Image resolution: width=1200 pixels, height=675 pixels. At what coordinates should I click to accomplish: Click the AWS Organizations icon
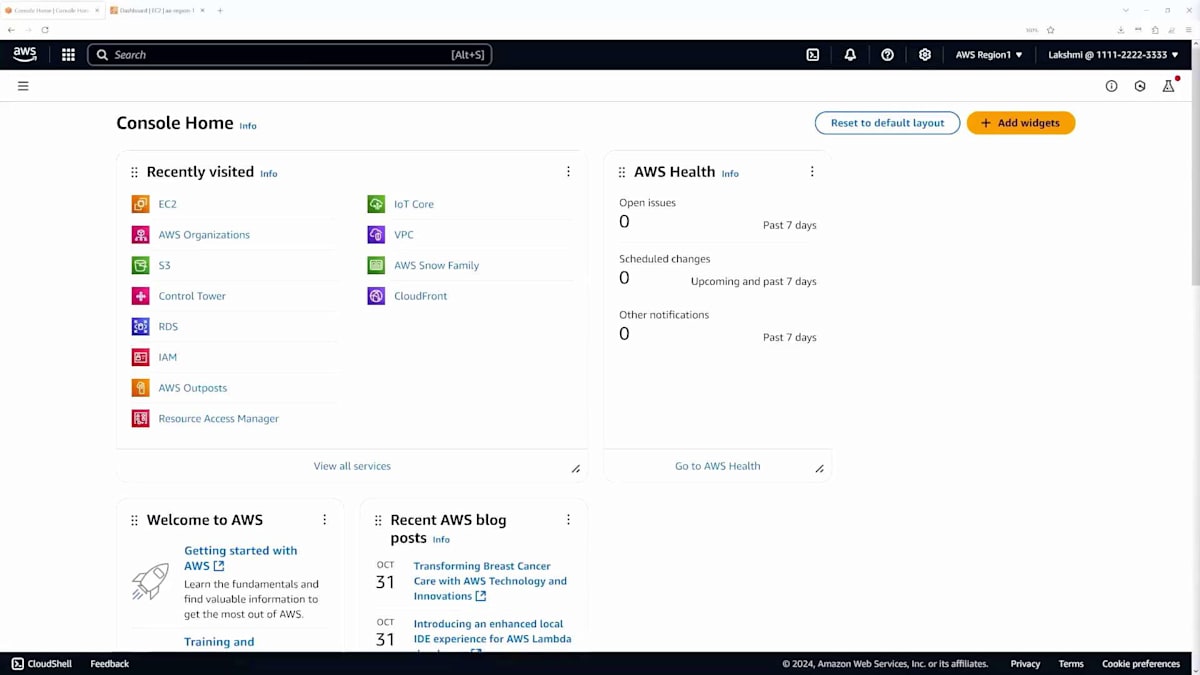[140, 235]
